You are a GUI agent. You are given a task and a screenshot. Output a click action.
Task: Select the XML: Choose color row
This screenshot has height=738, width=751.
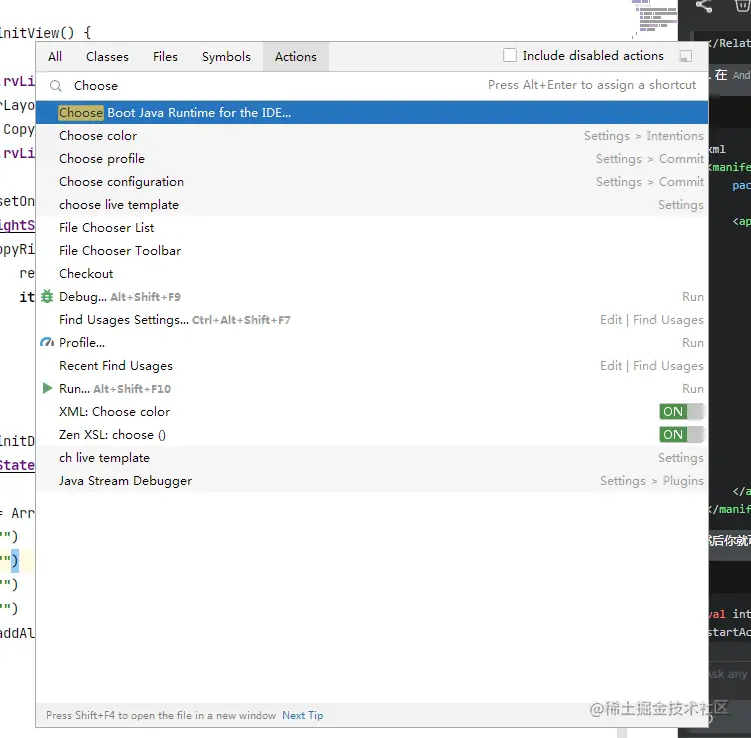(x=372, y=411)
